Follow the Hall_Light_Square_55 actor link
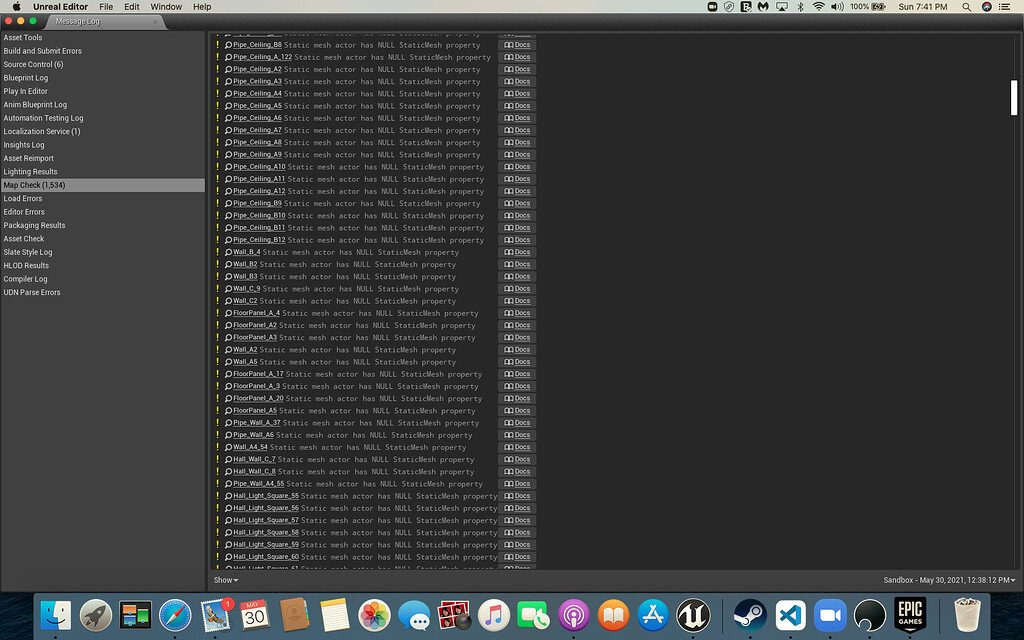 [265, 496]
